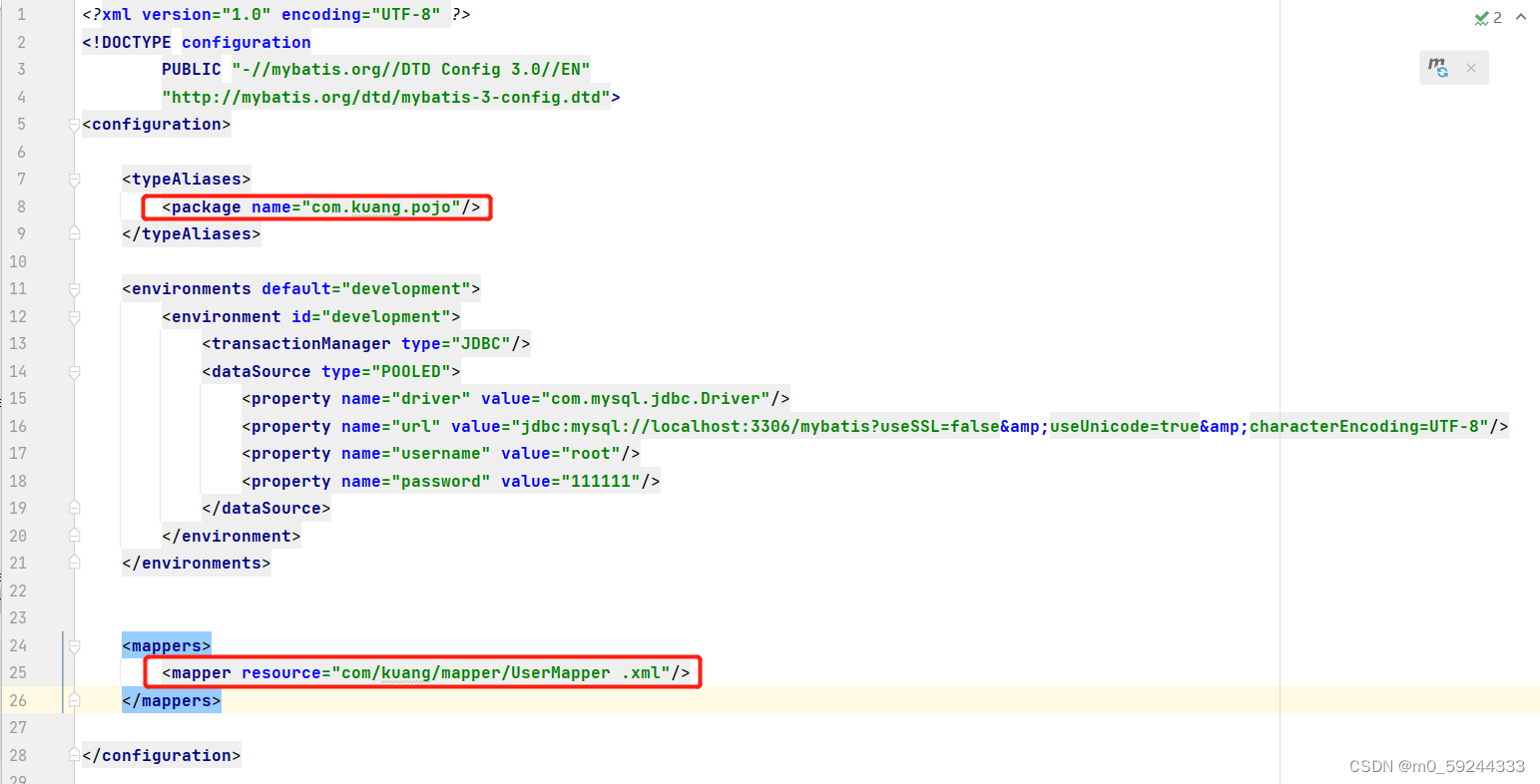Collapse the environments element at line 11
The width and height of the screenshot is (1540, 784).
point(74,288)
